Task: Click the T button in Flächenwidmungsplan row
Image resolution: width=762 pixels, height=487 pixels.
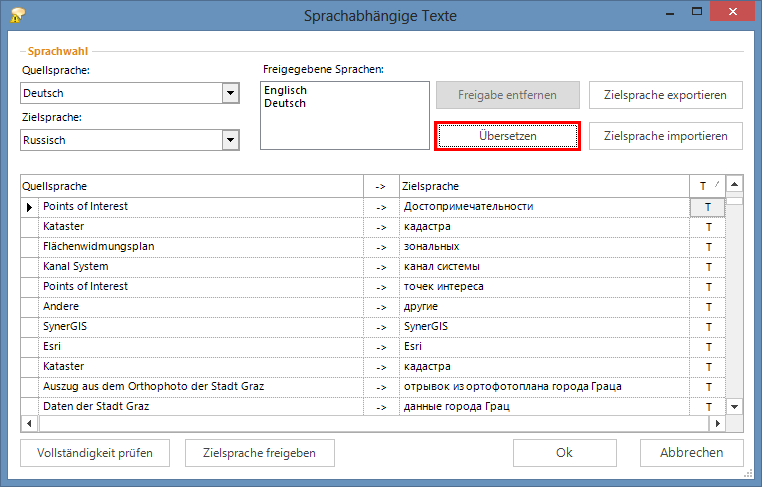Action: point(708,247)
